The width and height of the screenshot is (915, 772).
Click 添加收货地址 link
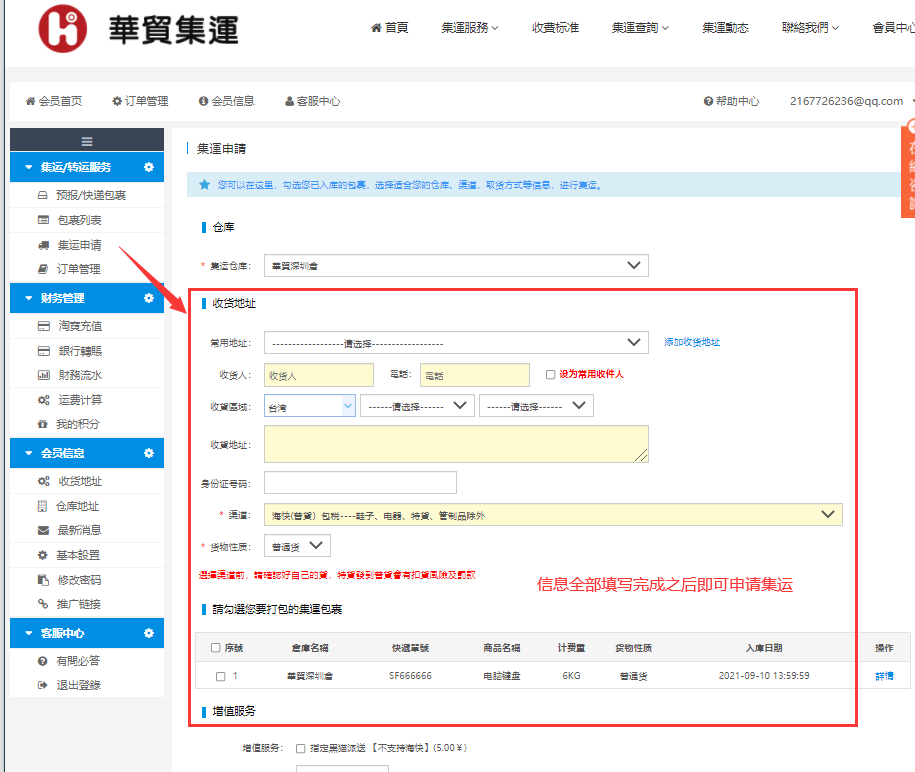click(x=692, y=342)
